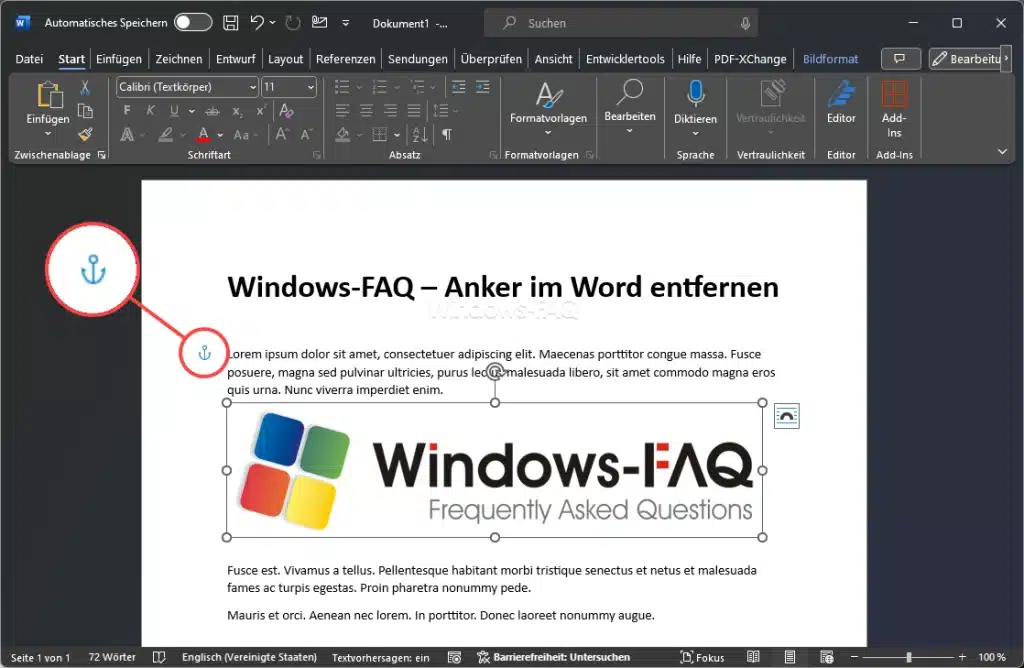Toggle strikethrough formatting

point(212,111)
